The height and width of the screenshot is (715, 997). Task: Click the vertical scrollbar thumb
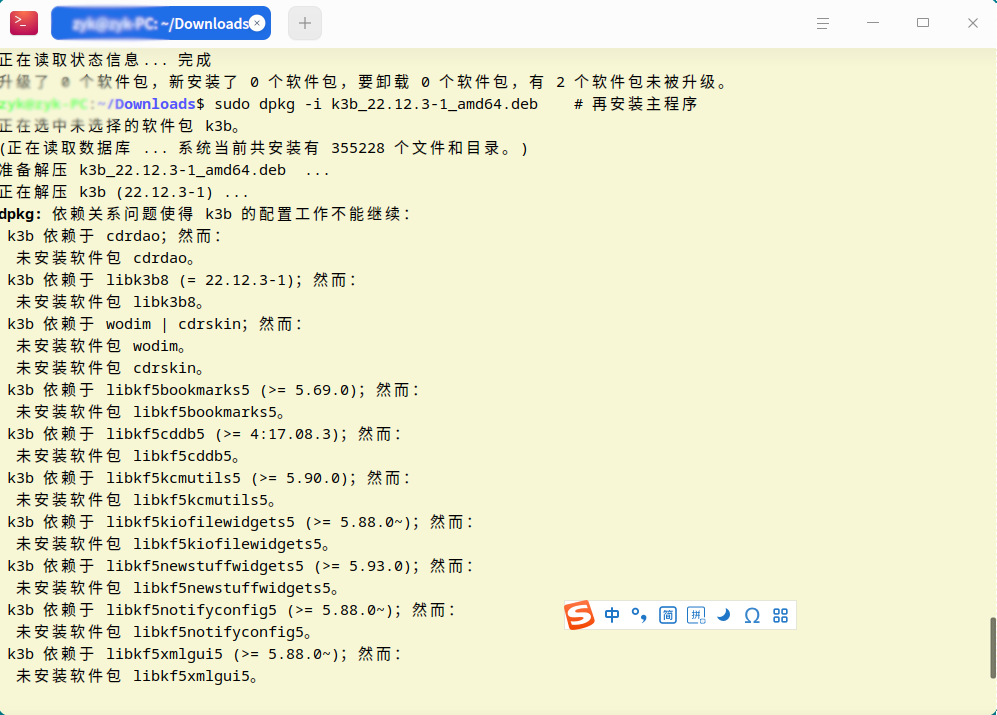pos(993,648)
